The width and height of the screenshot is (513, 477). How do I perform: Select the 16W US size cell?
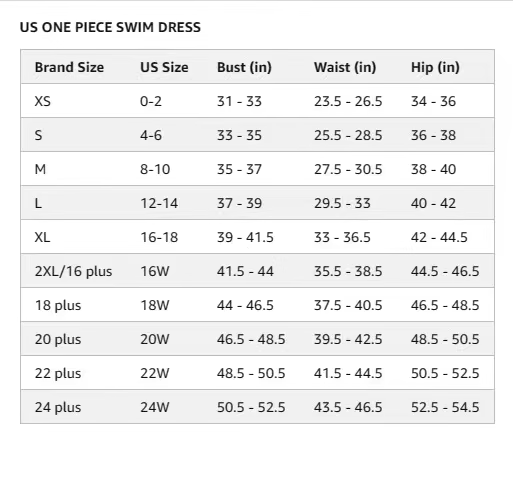point(154,271)
